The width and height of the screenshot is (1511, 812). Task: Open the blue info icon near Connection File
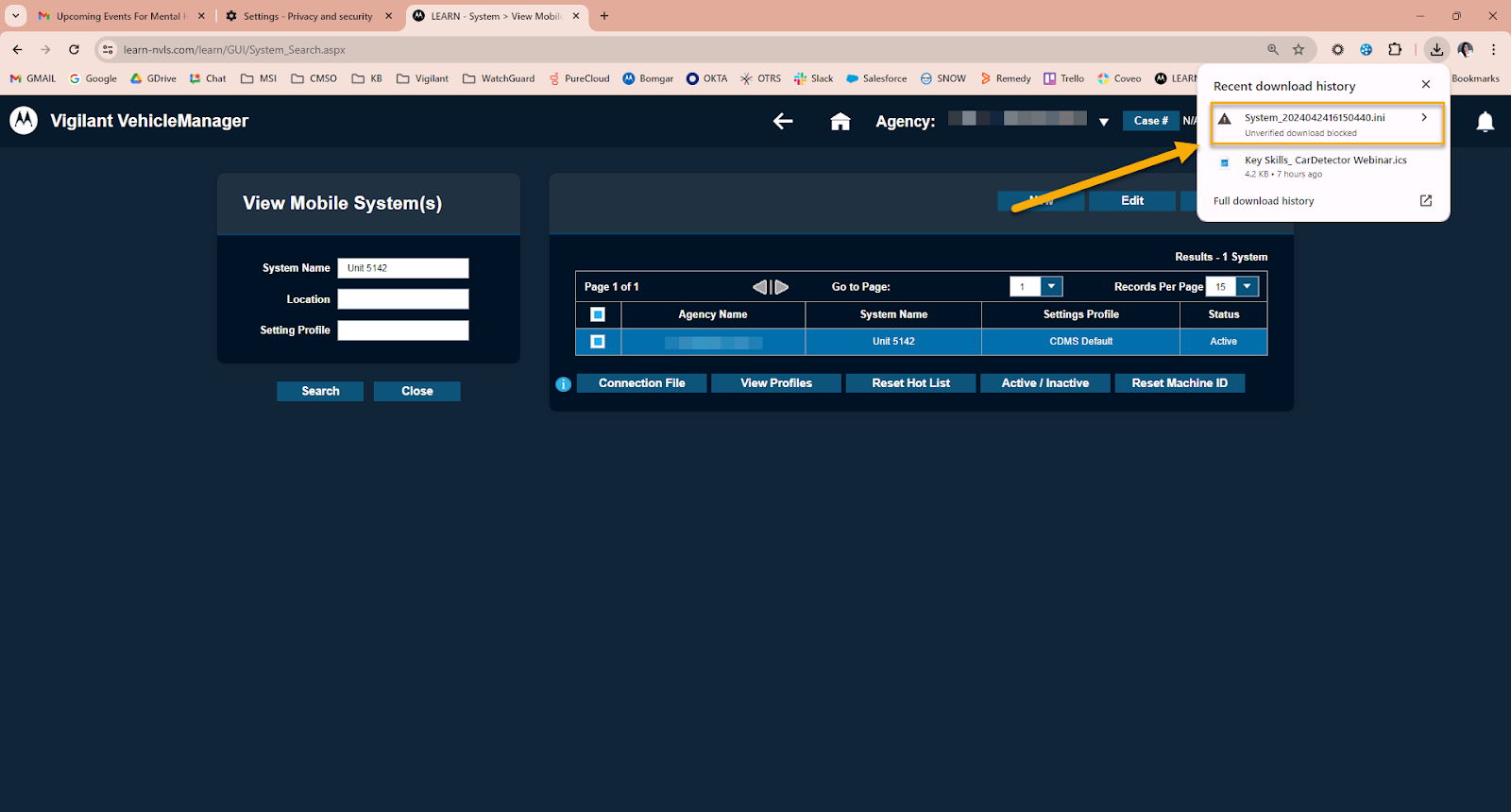[563, 384]
